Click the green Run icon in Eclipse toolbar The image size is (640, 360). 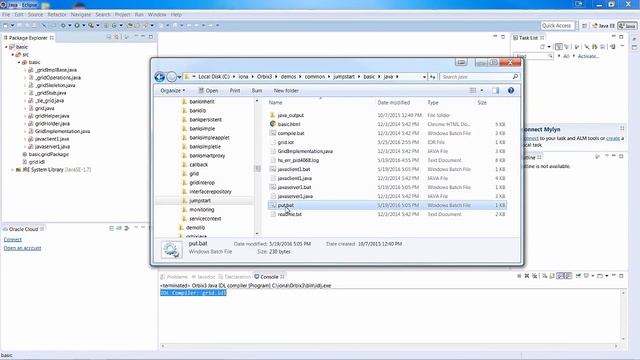pos(77,25)
